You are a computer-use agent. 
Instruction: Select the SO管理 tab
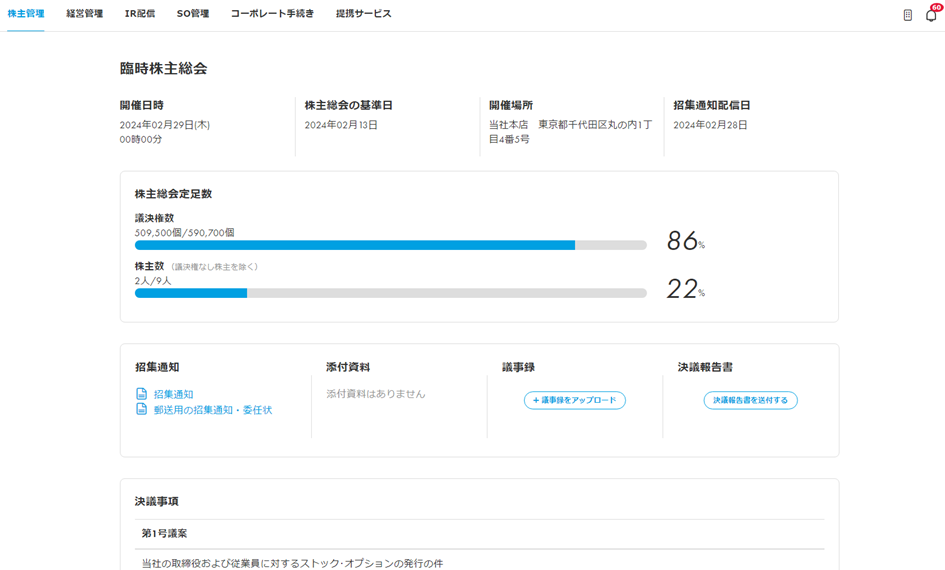click(193, 13)
